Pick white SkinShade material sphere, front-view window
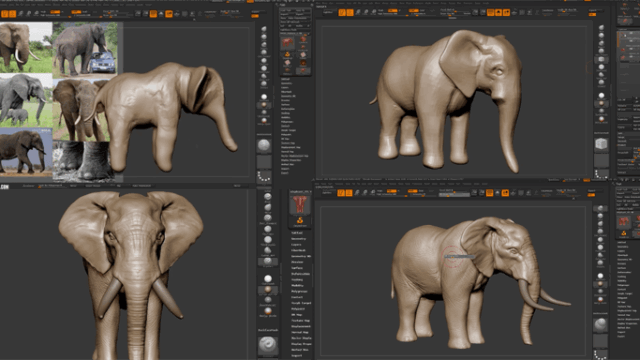The image size is (640, 360). click(x=268, y=278)
